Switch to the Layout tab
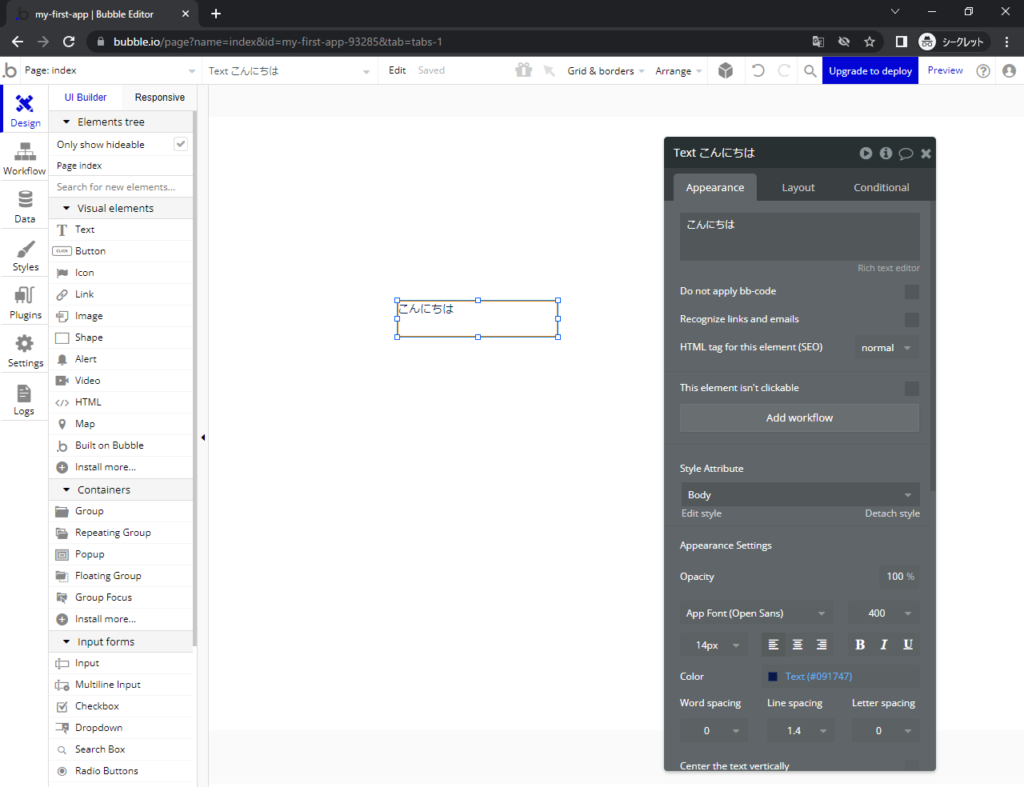The width and height of the screenshot is (1024, 787). click(x=798, y=187)
